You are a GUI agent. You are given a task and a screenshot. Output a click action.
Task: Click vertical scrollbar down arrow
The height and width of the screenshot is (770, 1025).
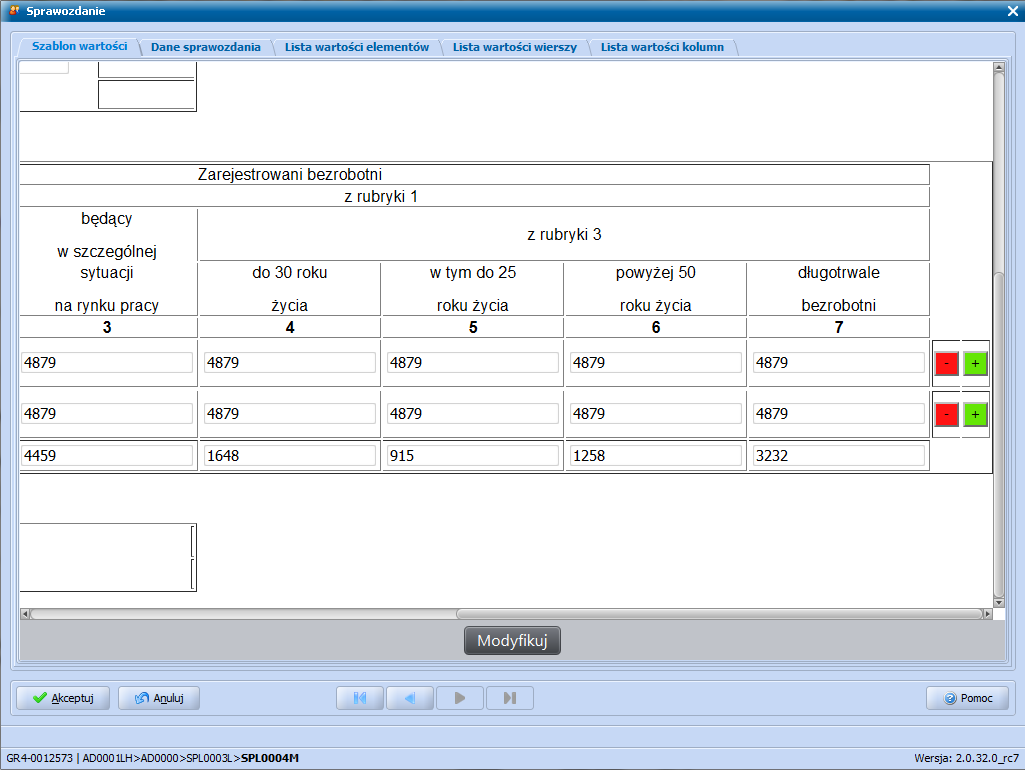[998, 602]
